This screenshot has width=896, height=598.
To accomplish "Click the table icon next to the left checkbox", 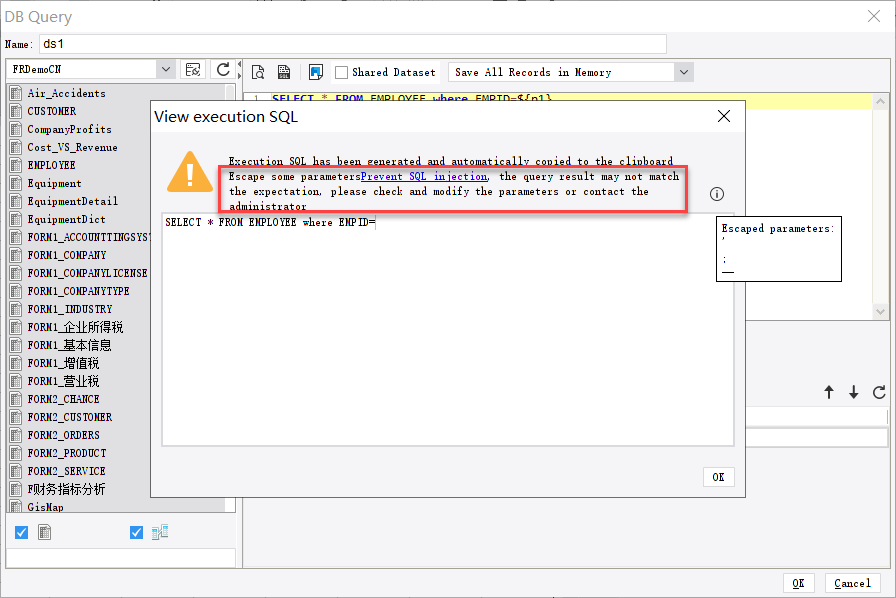I will coord(44,532).
